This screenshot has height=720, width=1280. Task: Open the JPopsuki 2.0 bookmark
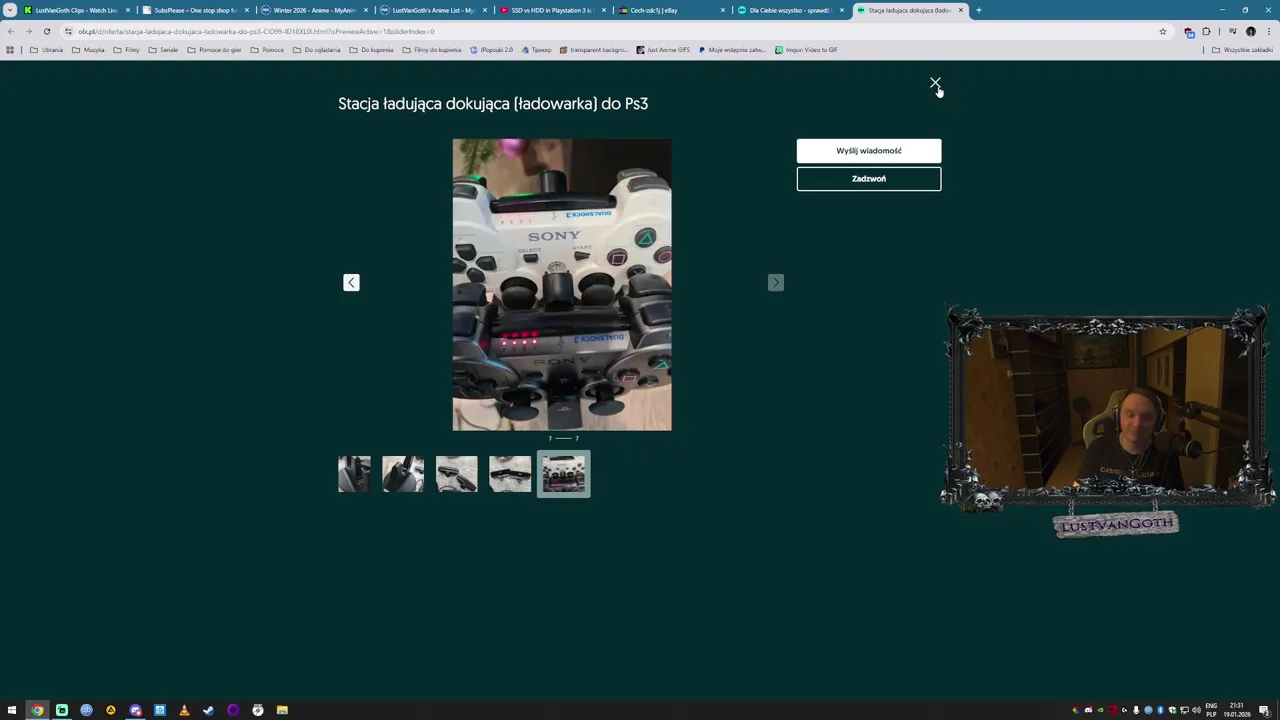pyautogui.click(x=491, y=50)
